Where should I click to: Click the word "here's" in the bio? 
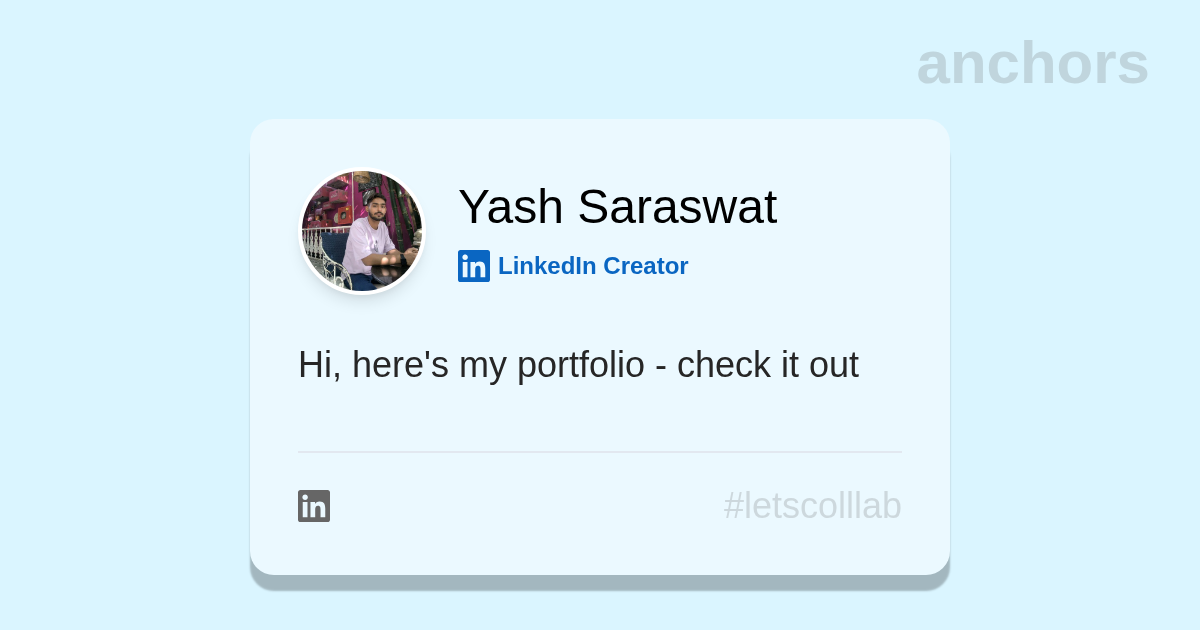click(400, 365)
